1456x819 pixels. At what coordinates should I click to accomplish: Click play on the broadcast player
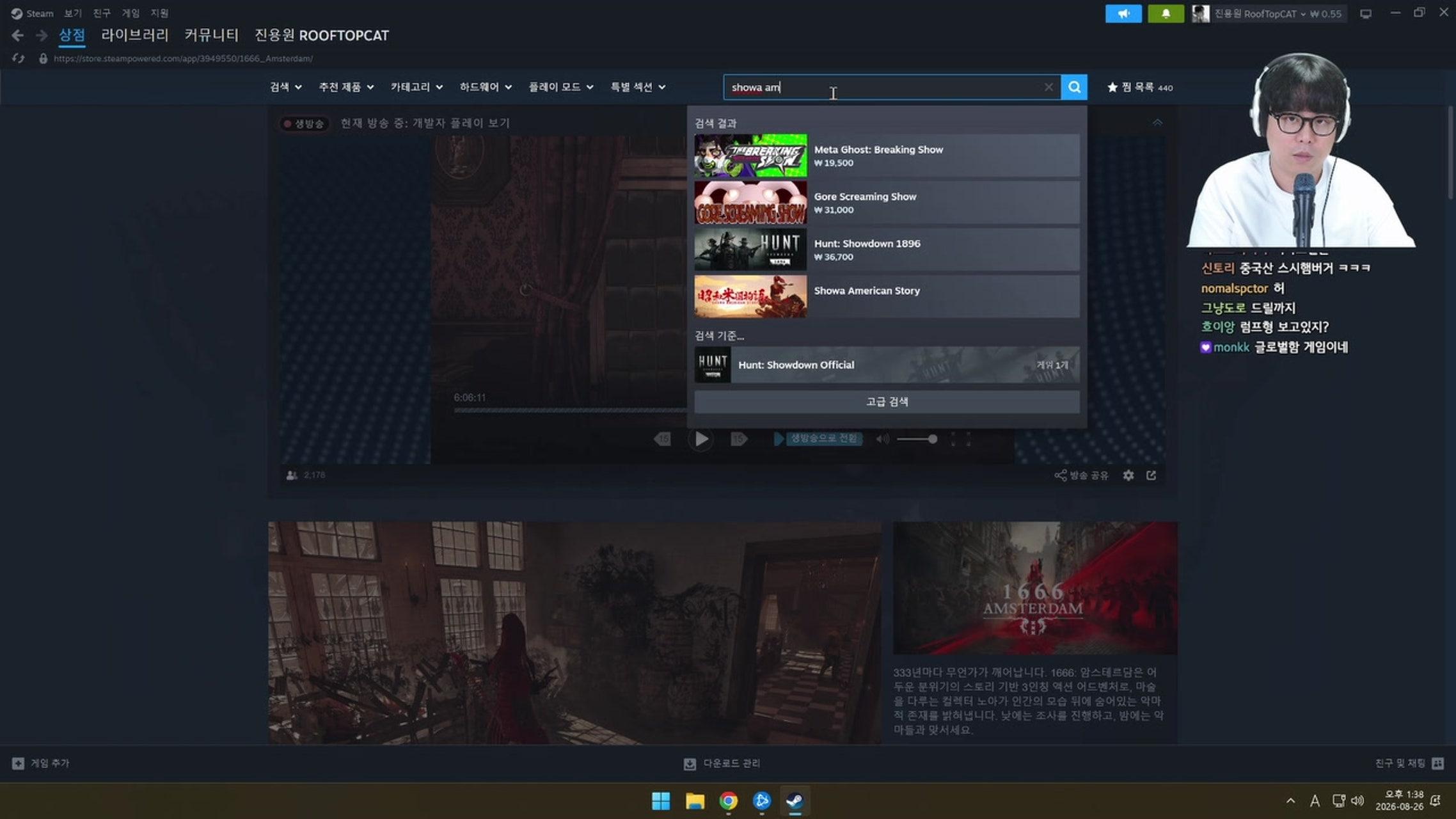[701, 439]
